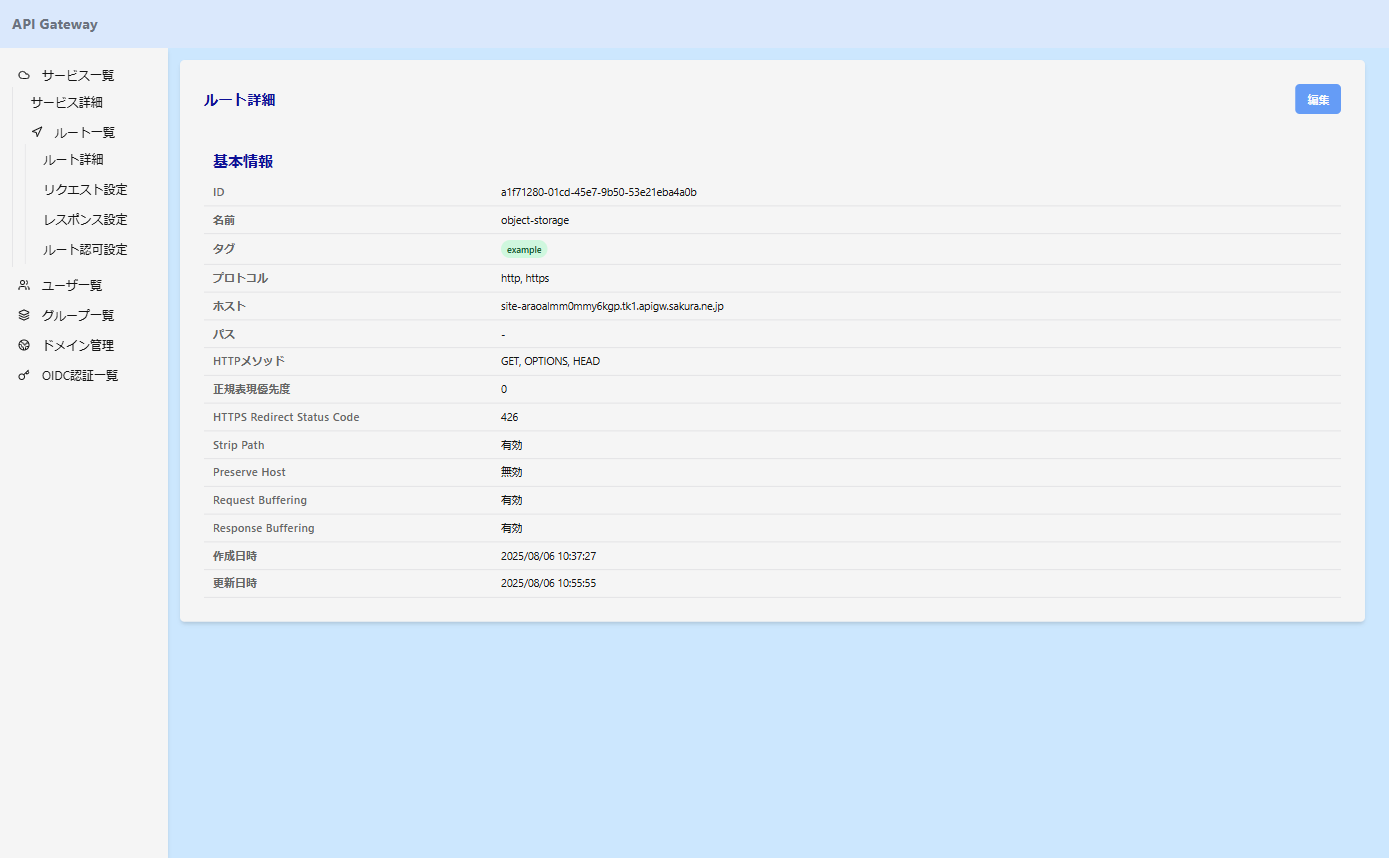The width and height of the screenshot is (1389, 858).
Task: Click the layers icon beside グループ一覧
Action: click(24, 315)
